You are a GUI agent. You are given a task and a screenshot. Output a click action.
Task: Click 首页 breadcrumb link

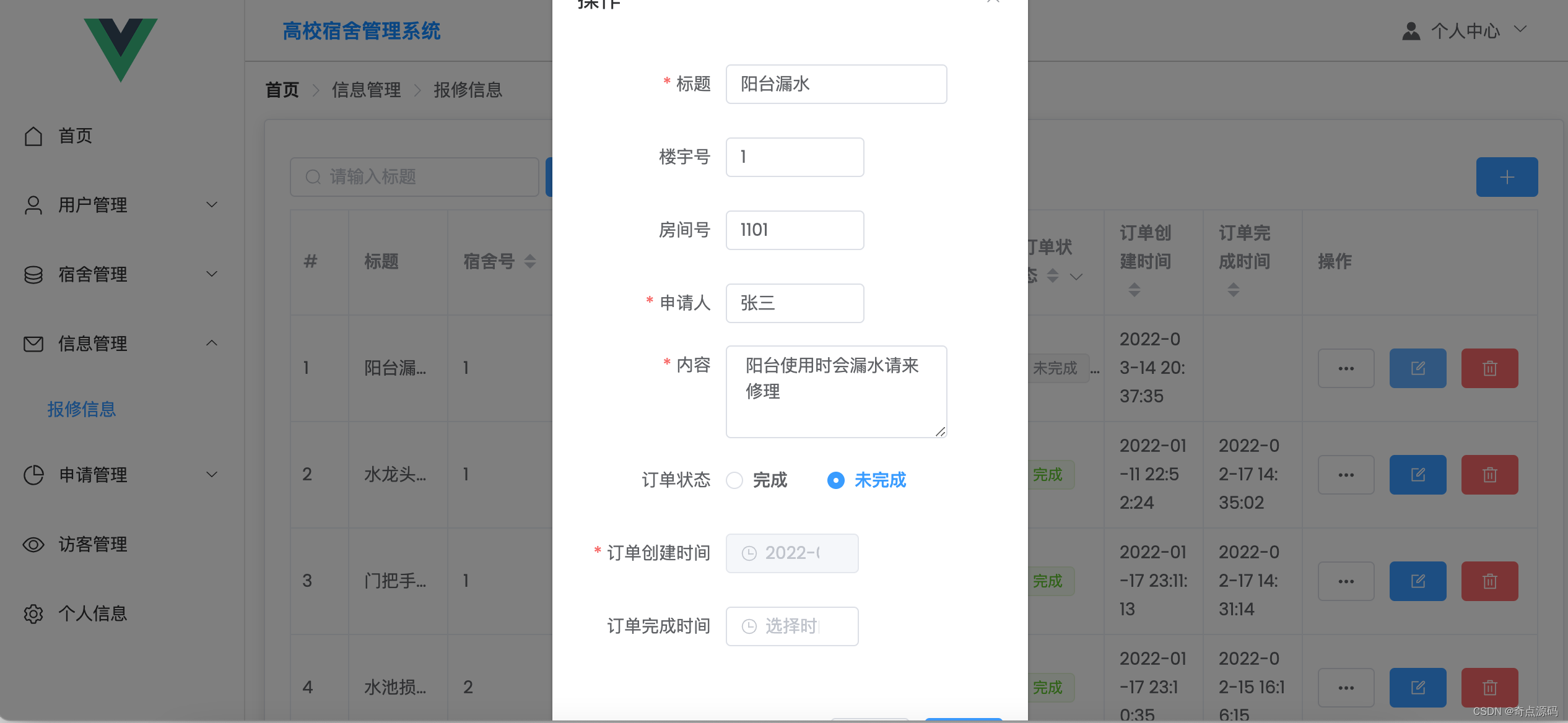tap(282, 90)
